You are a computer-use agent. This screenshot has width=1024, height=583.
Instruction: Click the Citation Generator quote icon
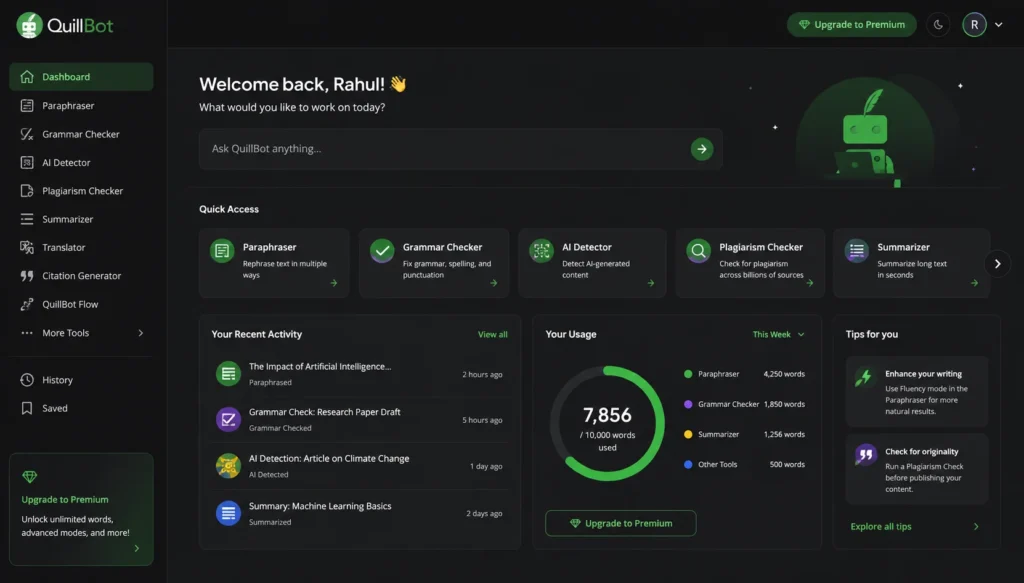point(27,276)
